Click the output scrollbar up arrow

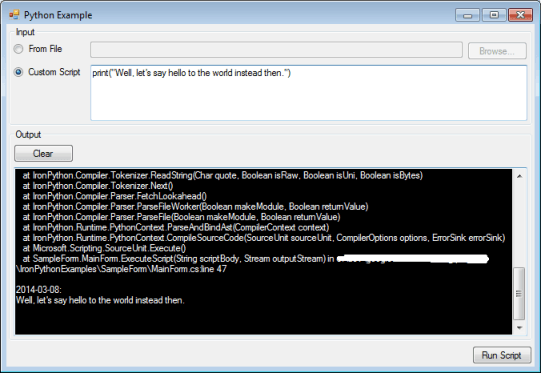pos(520,177)
